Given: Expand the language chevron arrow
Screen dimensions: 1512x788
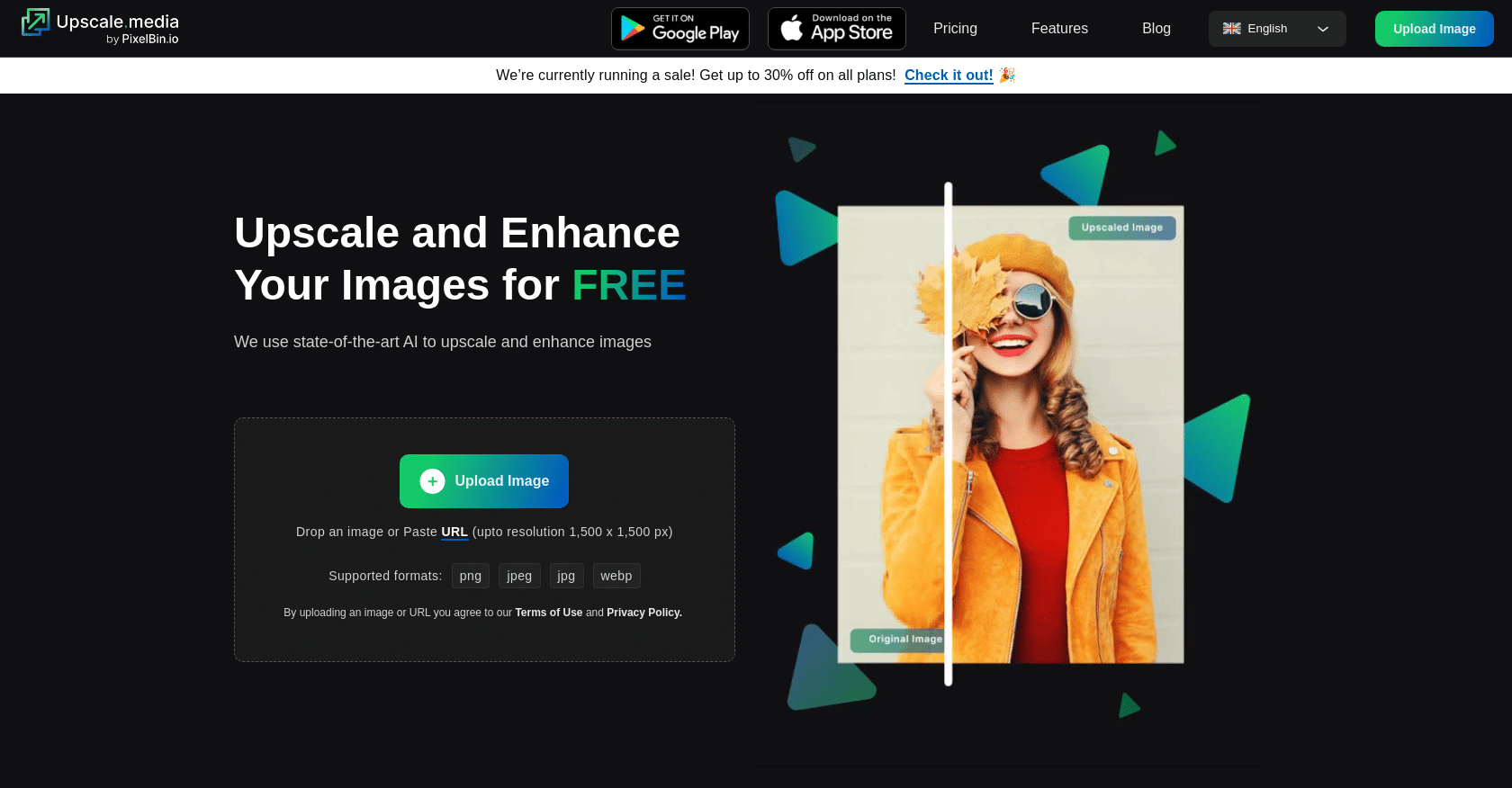Looking at the screenshot, I should coord(1322,29).
